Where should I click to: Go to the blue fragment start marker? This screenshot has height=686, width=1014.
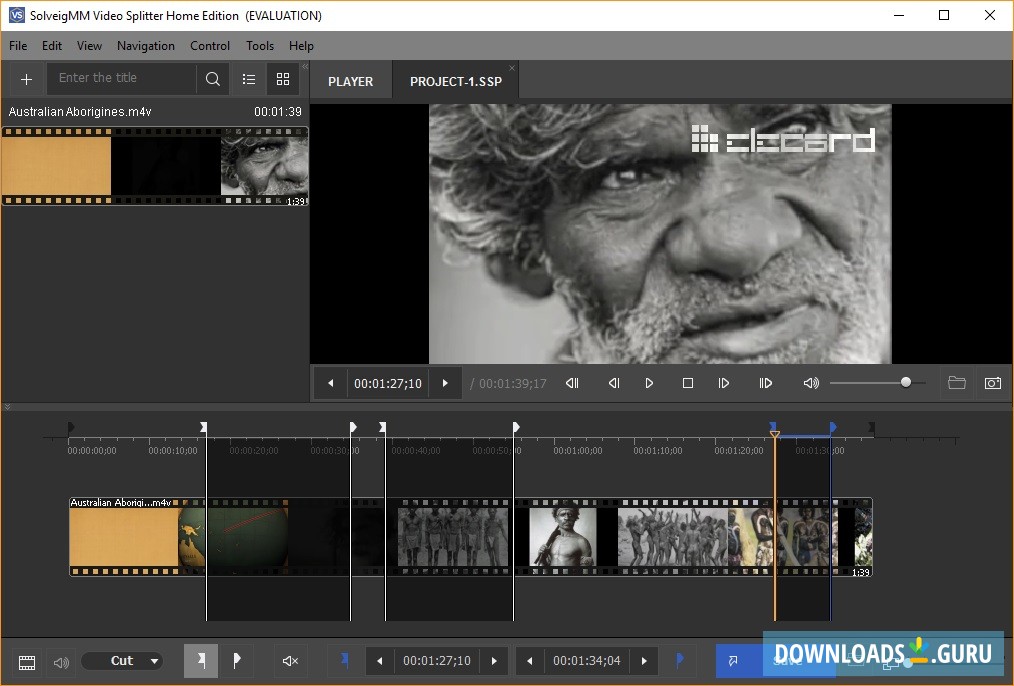point(344,660)
